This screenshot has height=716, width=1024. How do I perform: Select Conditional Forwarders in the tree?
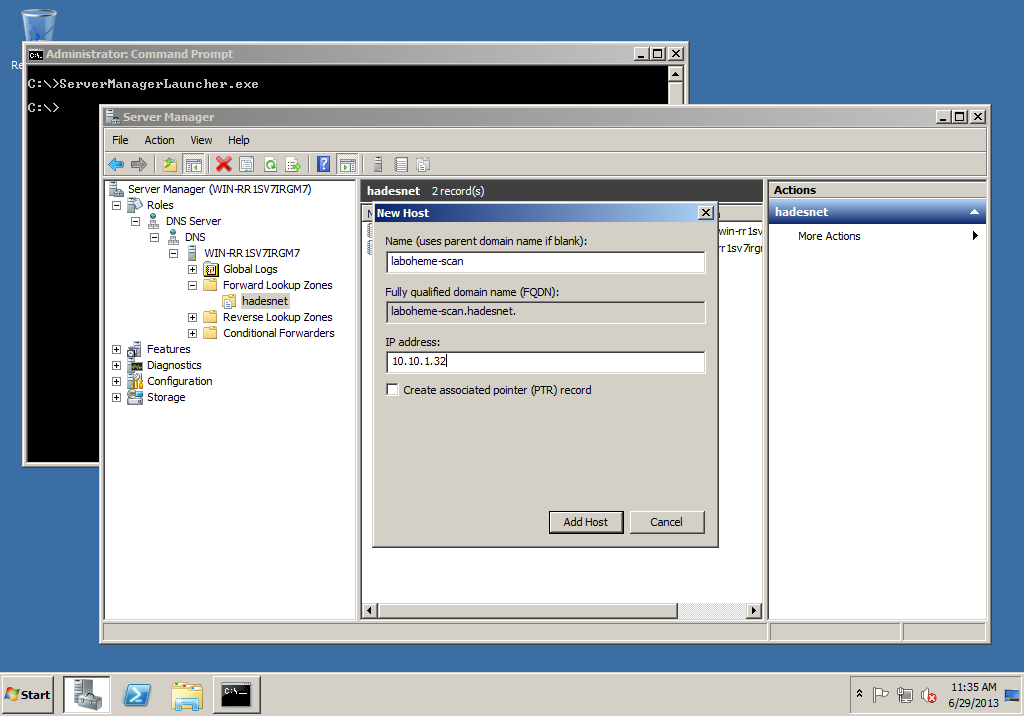278,333
